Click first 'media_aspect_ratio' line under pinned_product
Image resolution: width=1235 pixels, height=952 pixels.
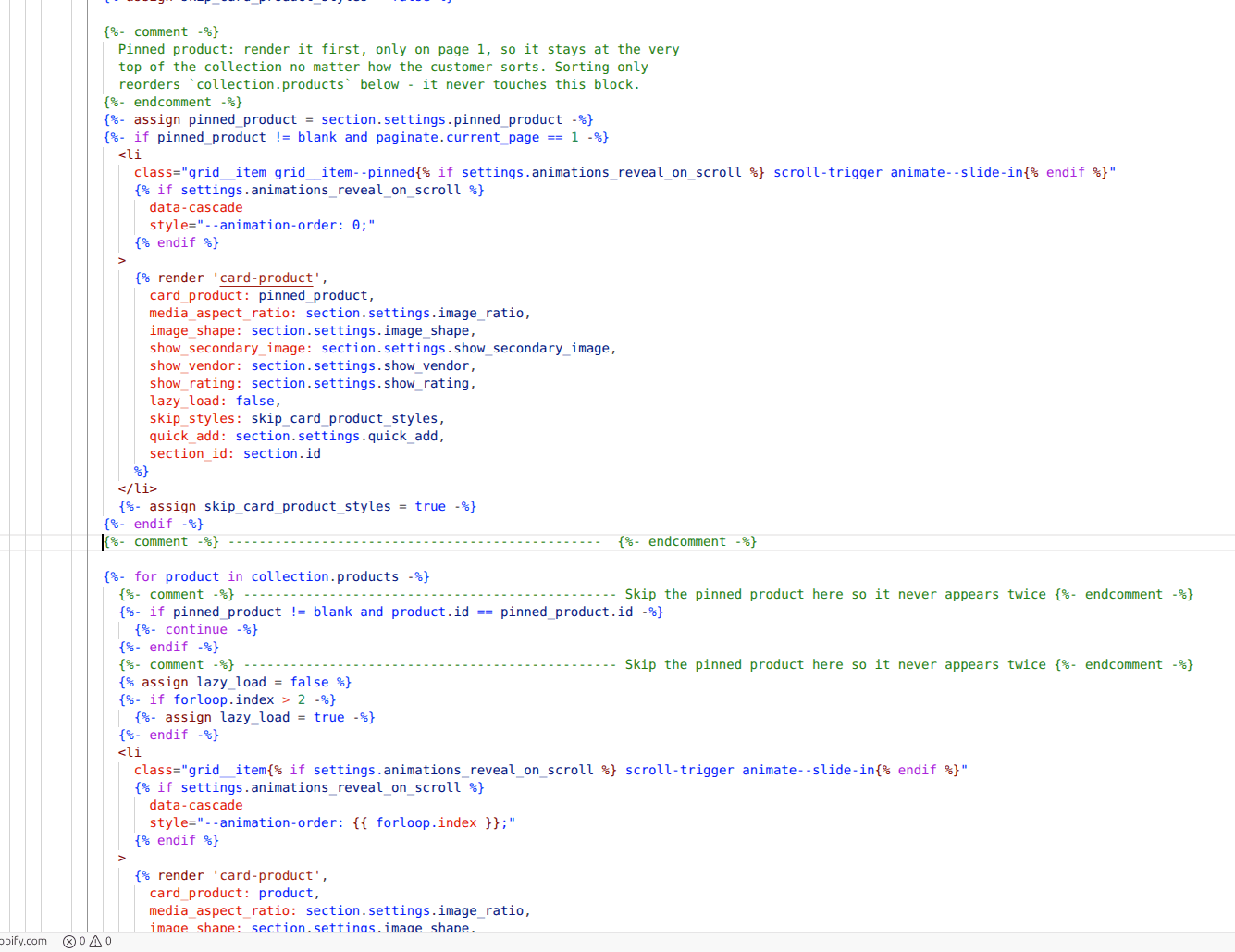pyautogui.click(x=340, y=313)
